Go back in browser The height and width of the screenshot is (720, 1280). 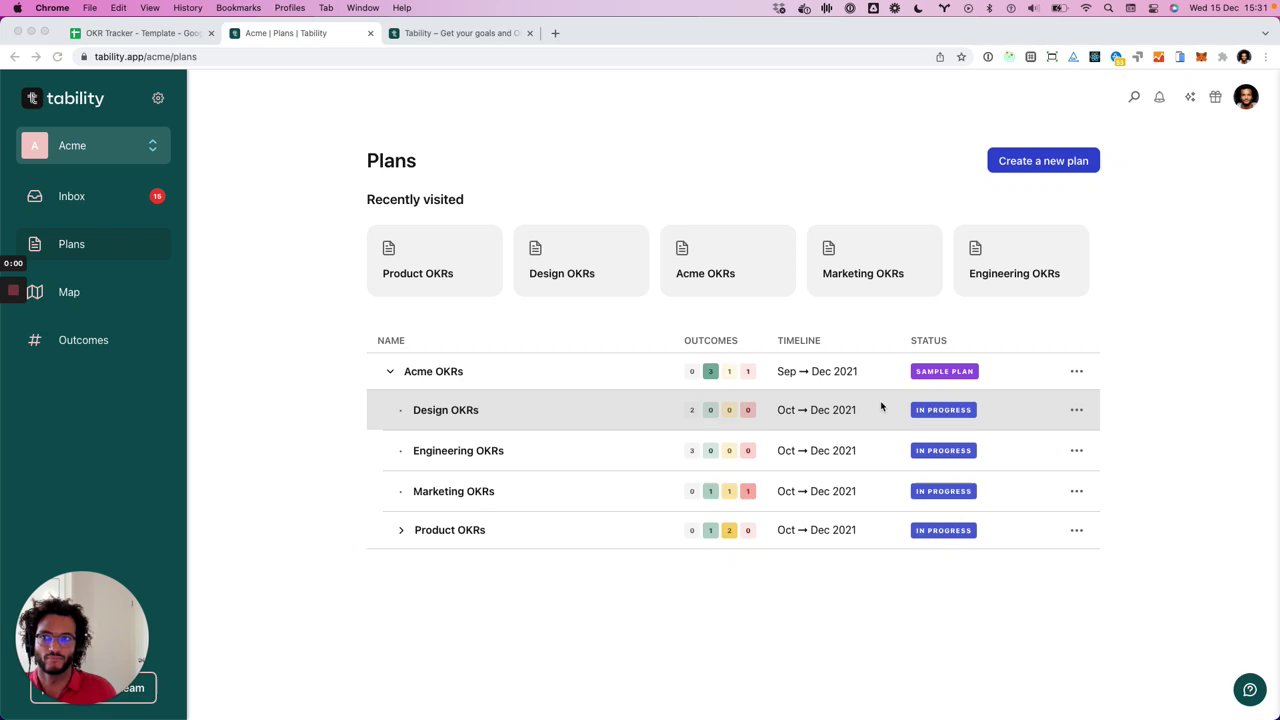14,57
